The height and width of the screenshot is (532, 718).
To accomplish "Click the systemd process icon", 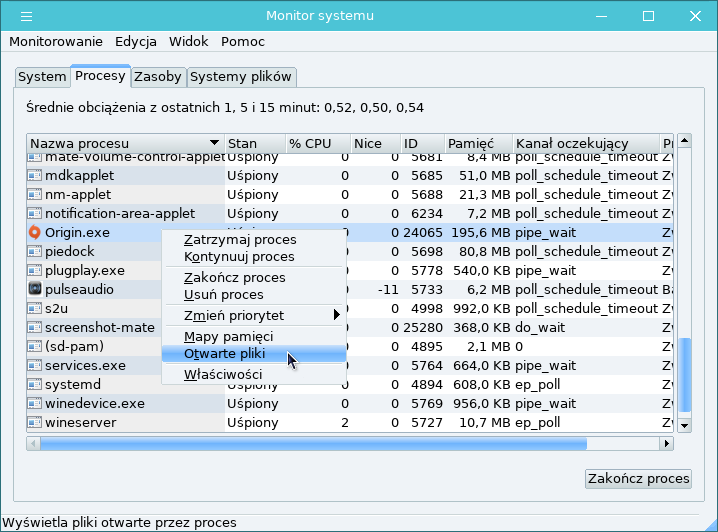I will point(35,385).
